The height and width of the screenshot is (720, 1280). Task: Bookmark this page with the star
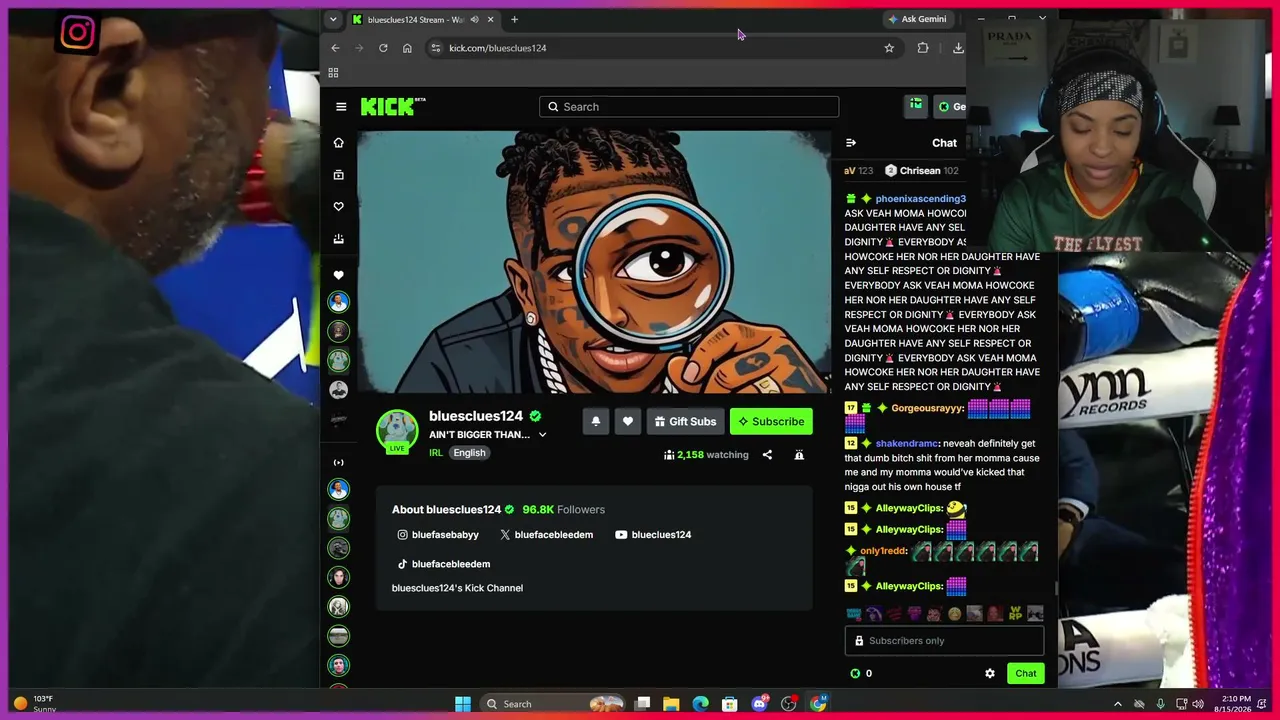[x=889, y=48]
